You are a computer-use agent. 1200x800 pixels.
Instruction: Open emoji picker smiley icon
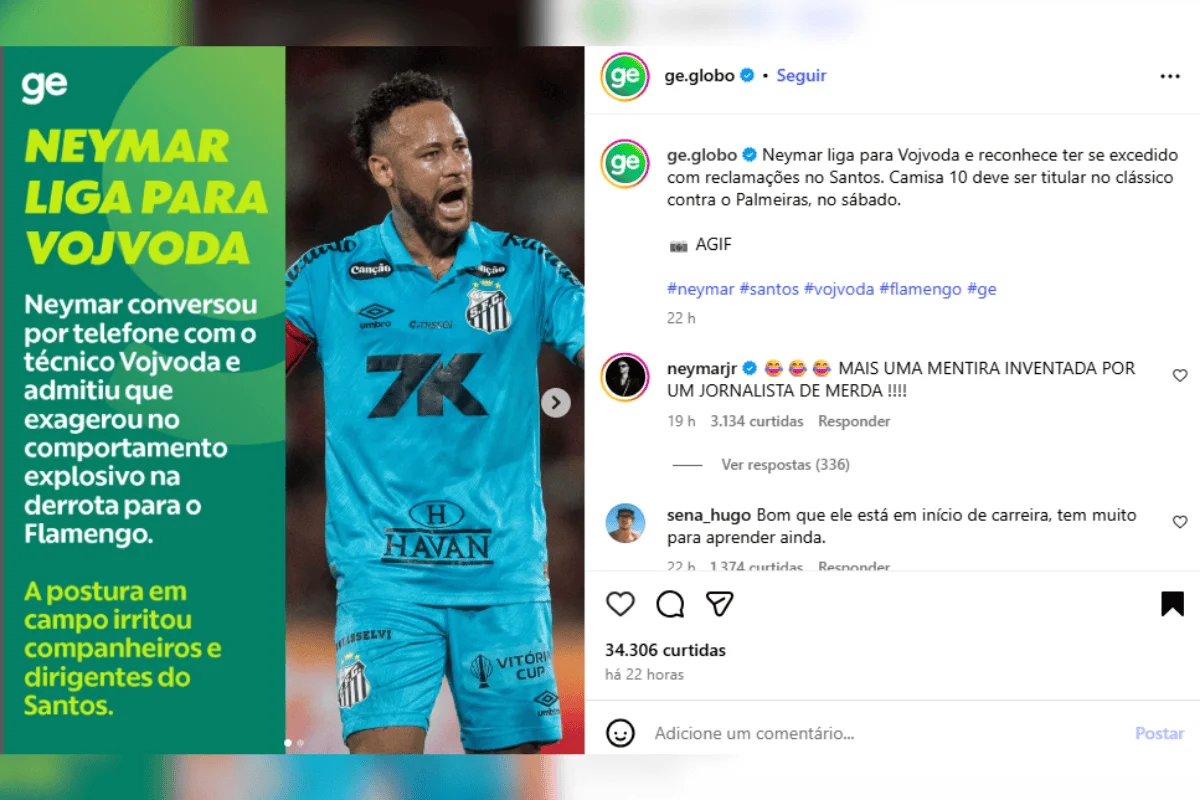pyautogui.click(x=621, y=733)
